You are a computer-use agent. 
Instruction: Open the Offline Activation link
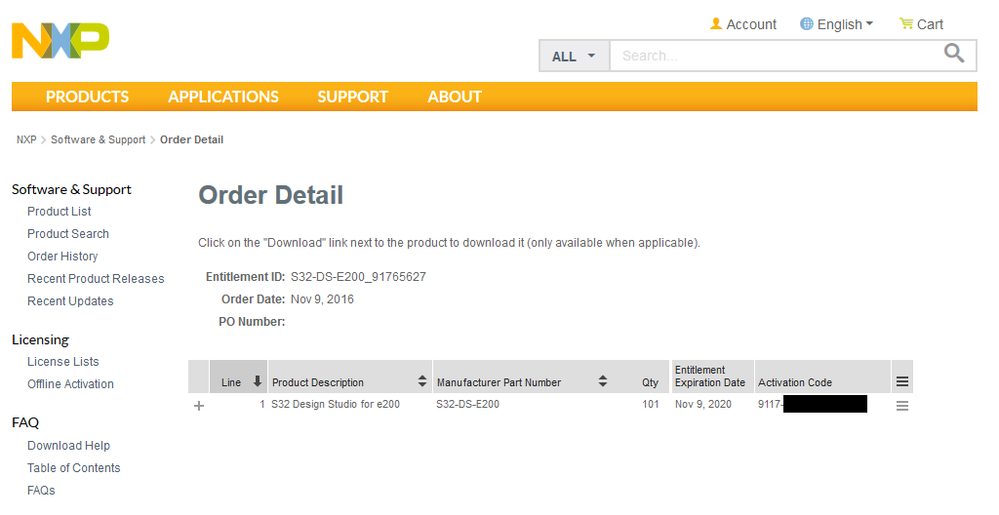(70, 384)
